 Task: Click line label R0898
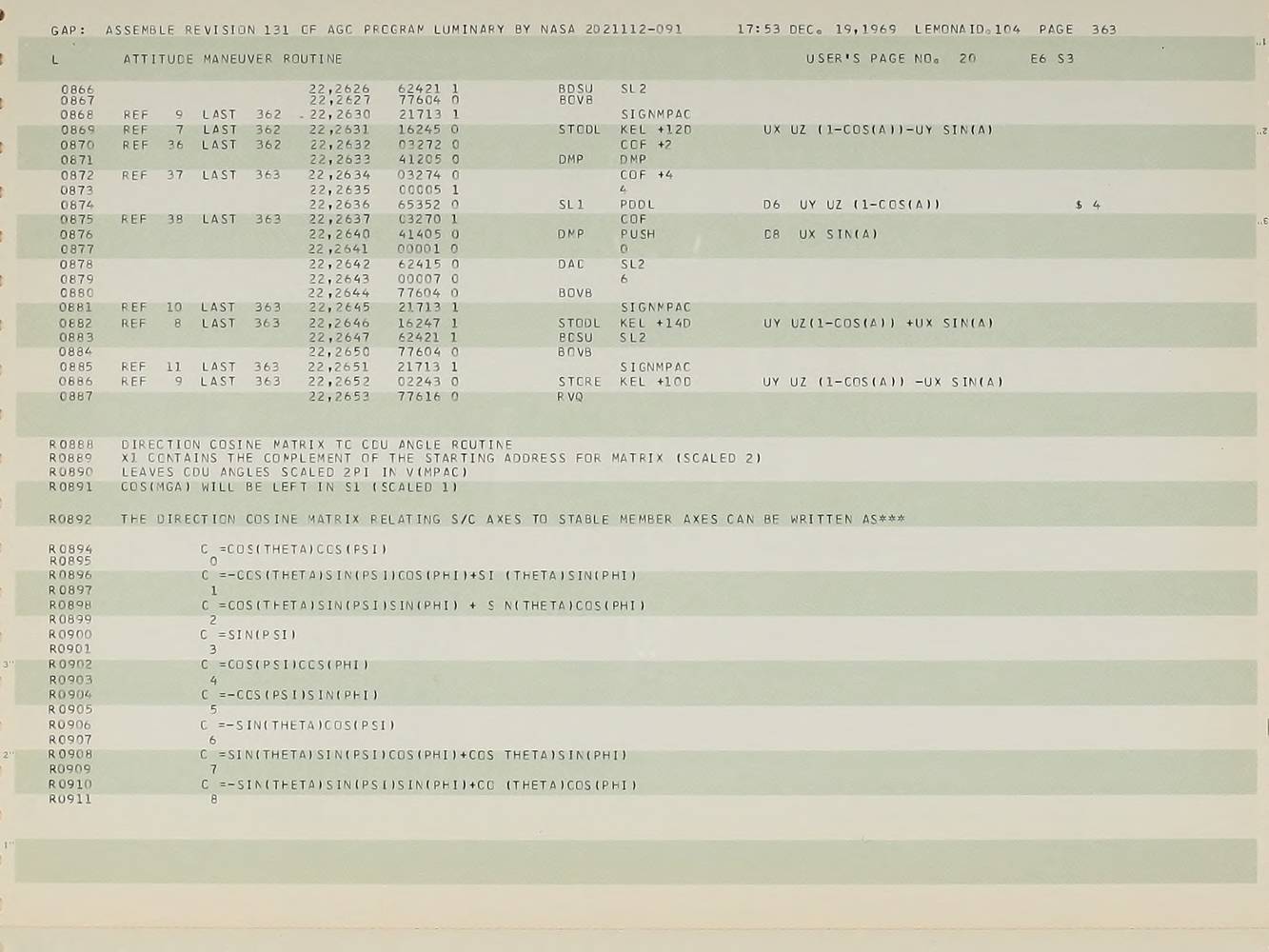click(70, 605)
